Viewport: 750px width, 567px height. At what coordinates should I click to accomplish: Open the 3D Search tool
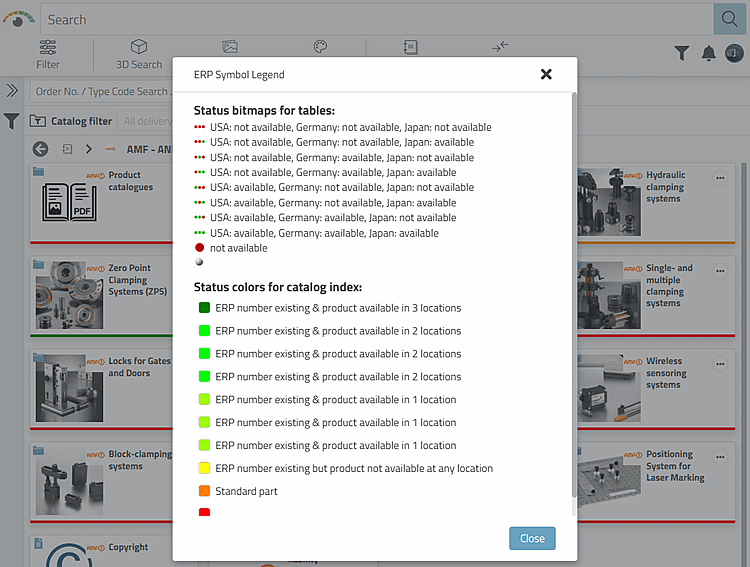(x=139, y=55)
